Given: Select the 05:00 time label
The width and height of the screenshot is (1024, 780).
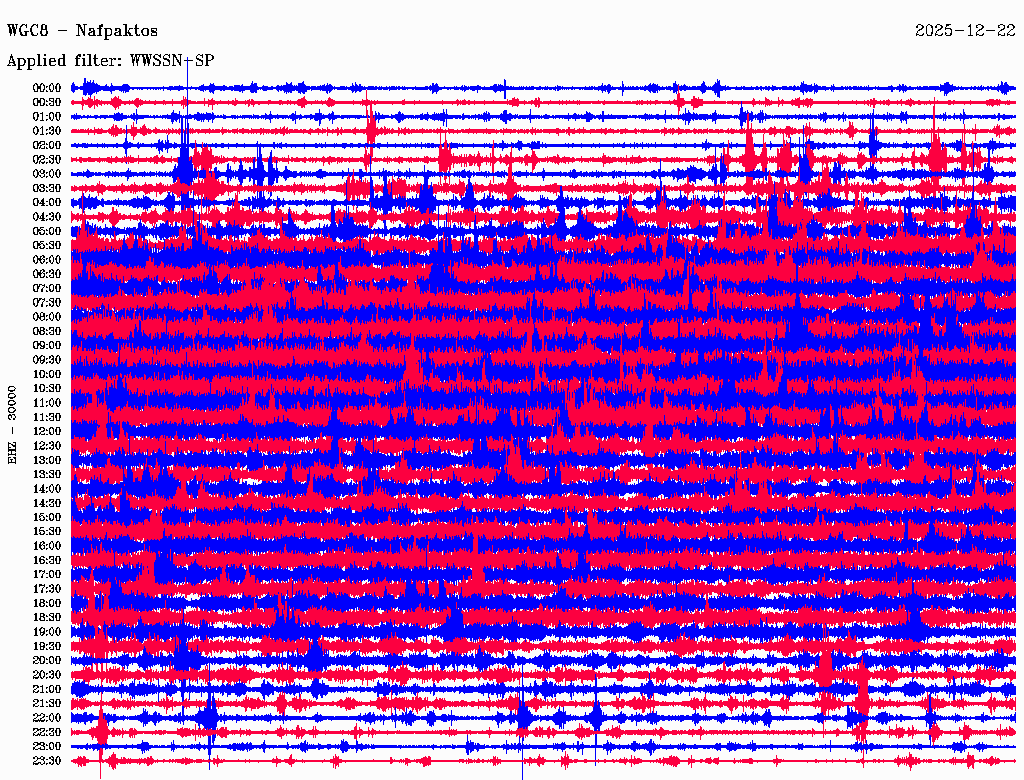Looking at the screenshot, I should (47, 231).
